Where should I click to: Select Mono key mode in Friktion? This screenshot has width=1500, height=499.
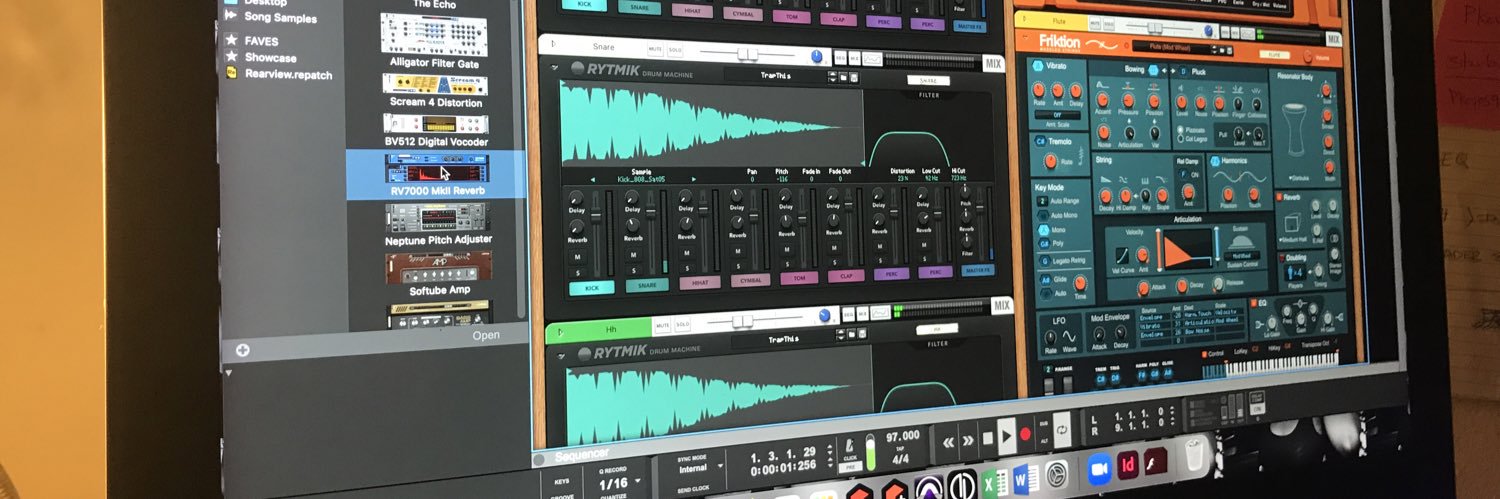click(x=1044, y=231)
